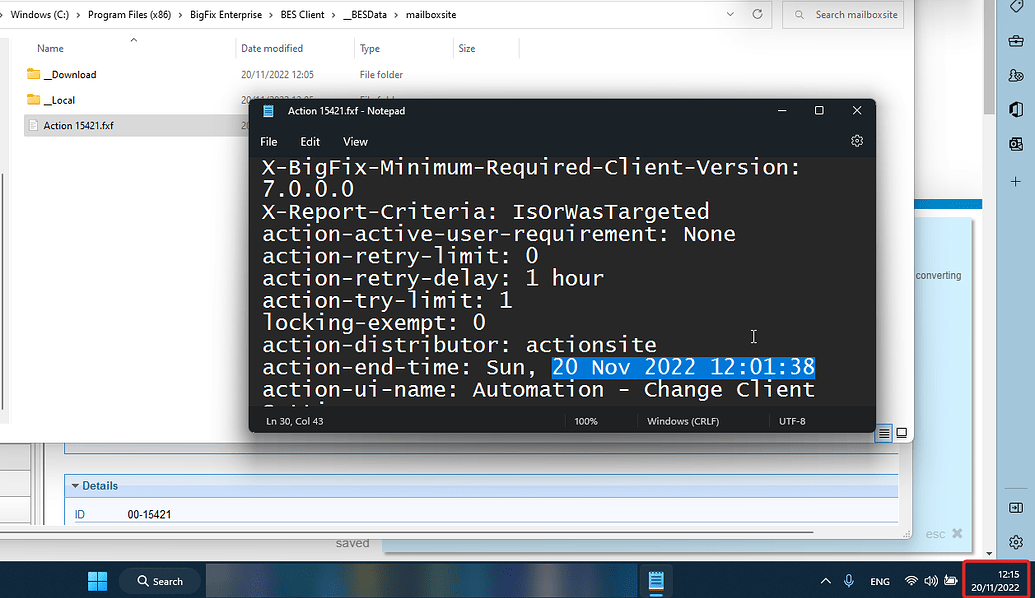
Task: Refresh the mailboxsite folder view
Action: [757, 14]
